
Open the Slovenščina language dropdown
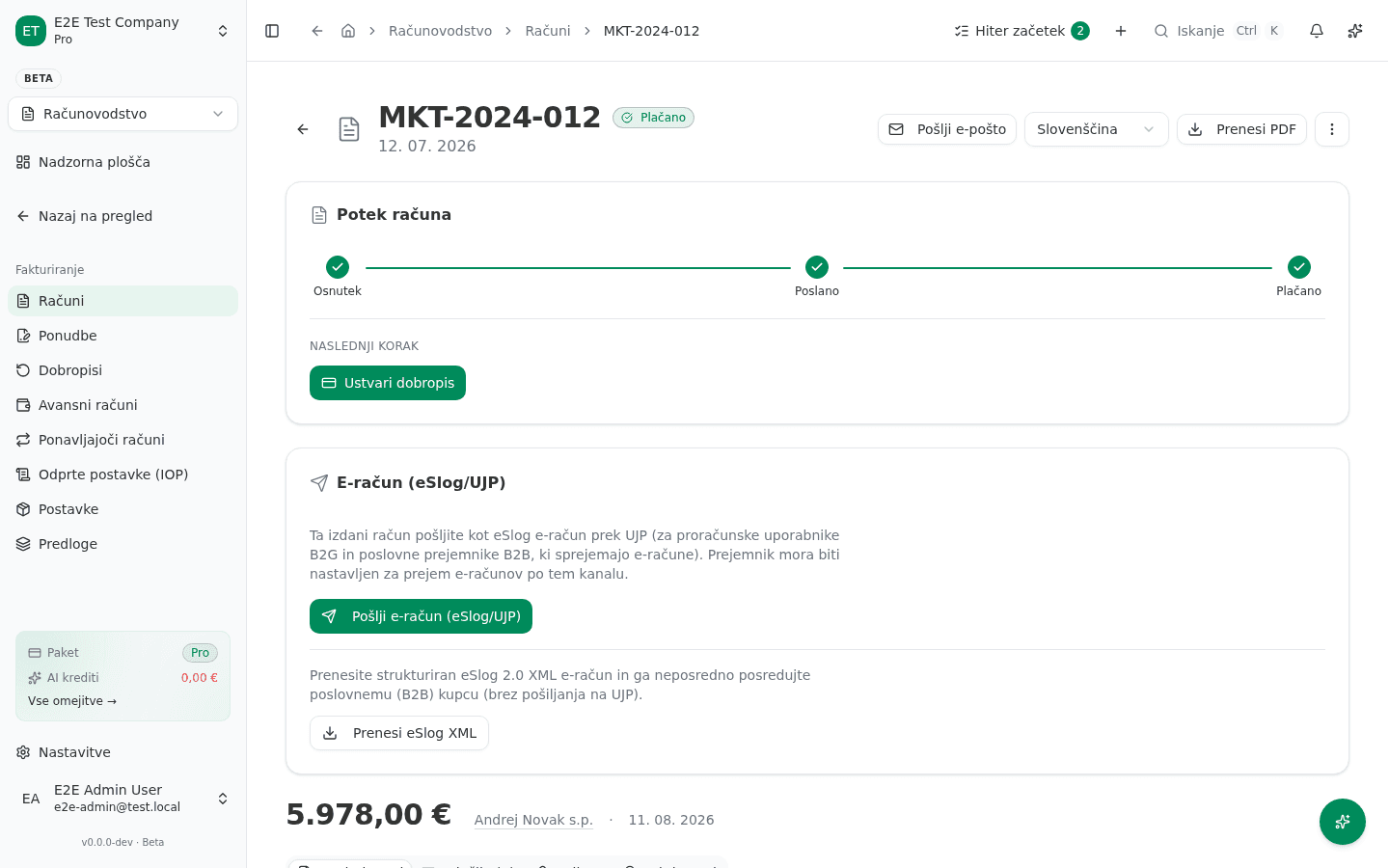(1096, 129)
